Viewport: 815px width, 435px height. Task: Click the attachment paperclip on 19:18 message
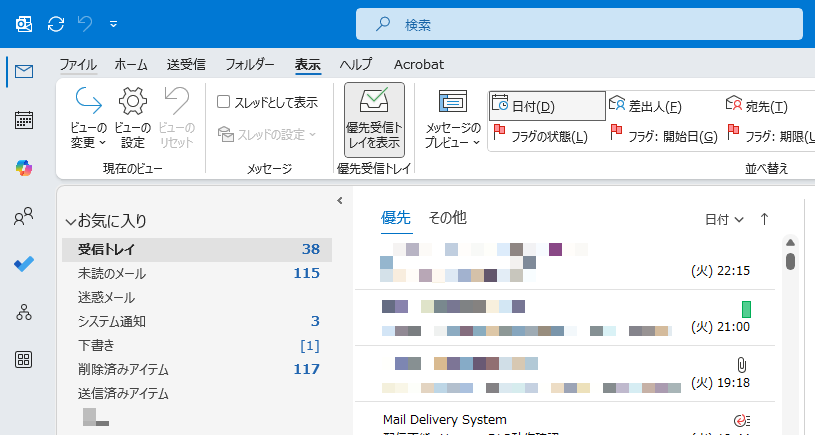click(742, 365)
